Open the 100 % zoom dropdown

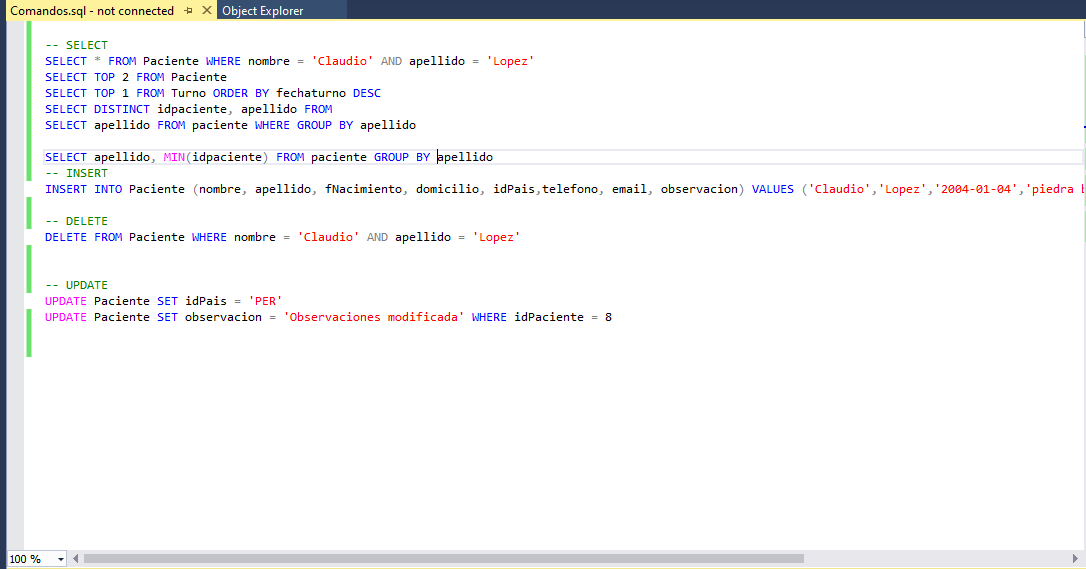click(60, 559)
